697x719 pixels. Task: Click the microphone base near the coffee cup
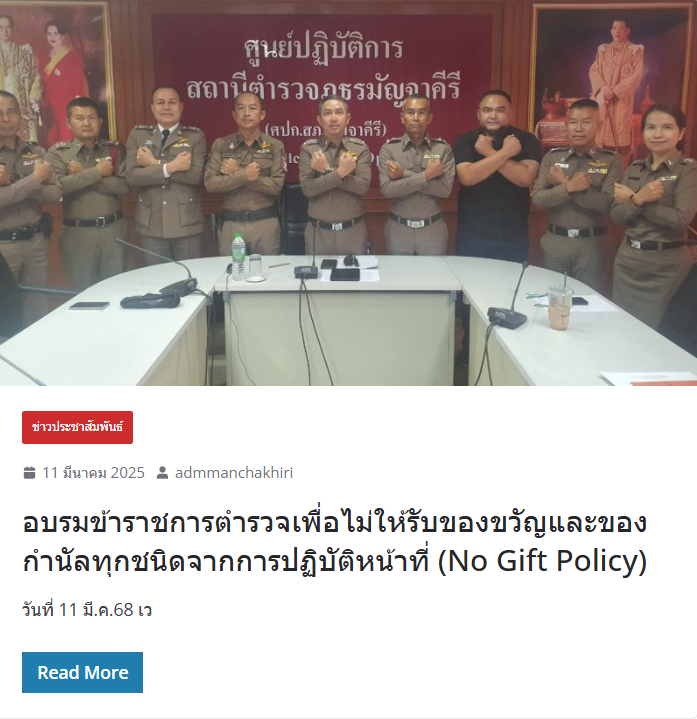click(506, 317)
